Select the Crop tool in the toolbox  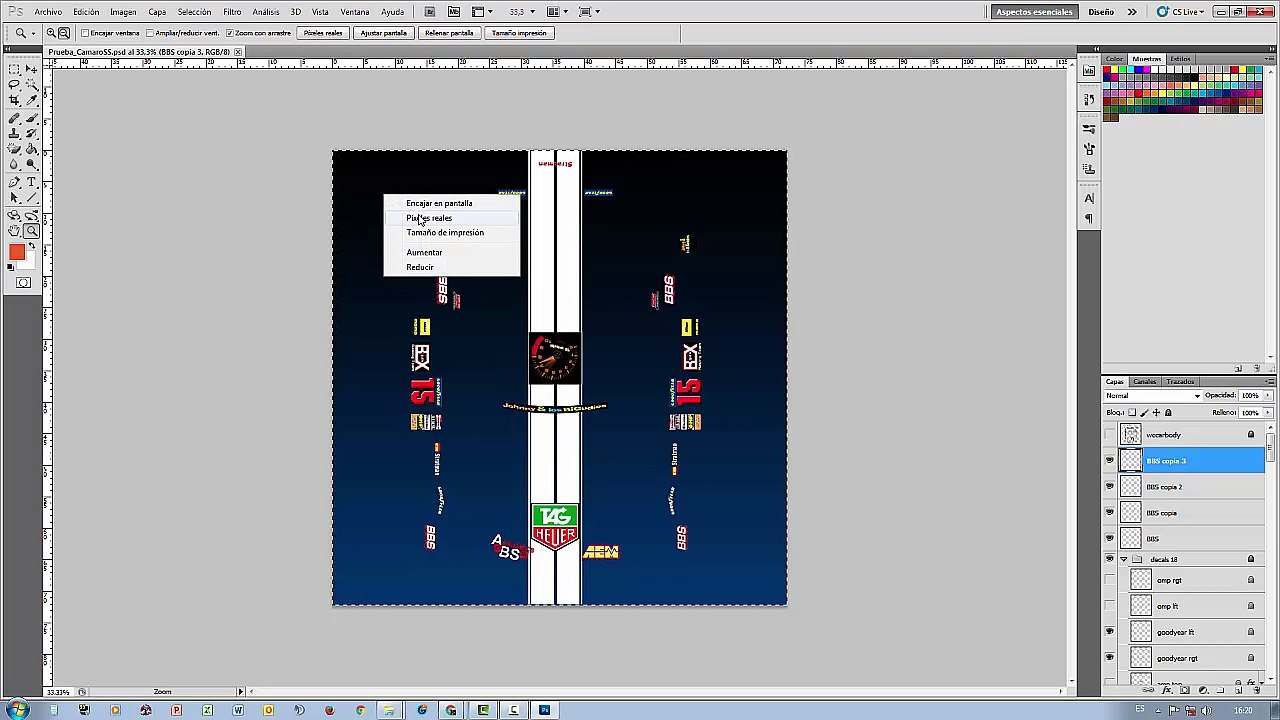[15, 101]
